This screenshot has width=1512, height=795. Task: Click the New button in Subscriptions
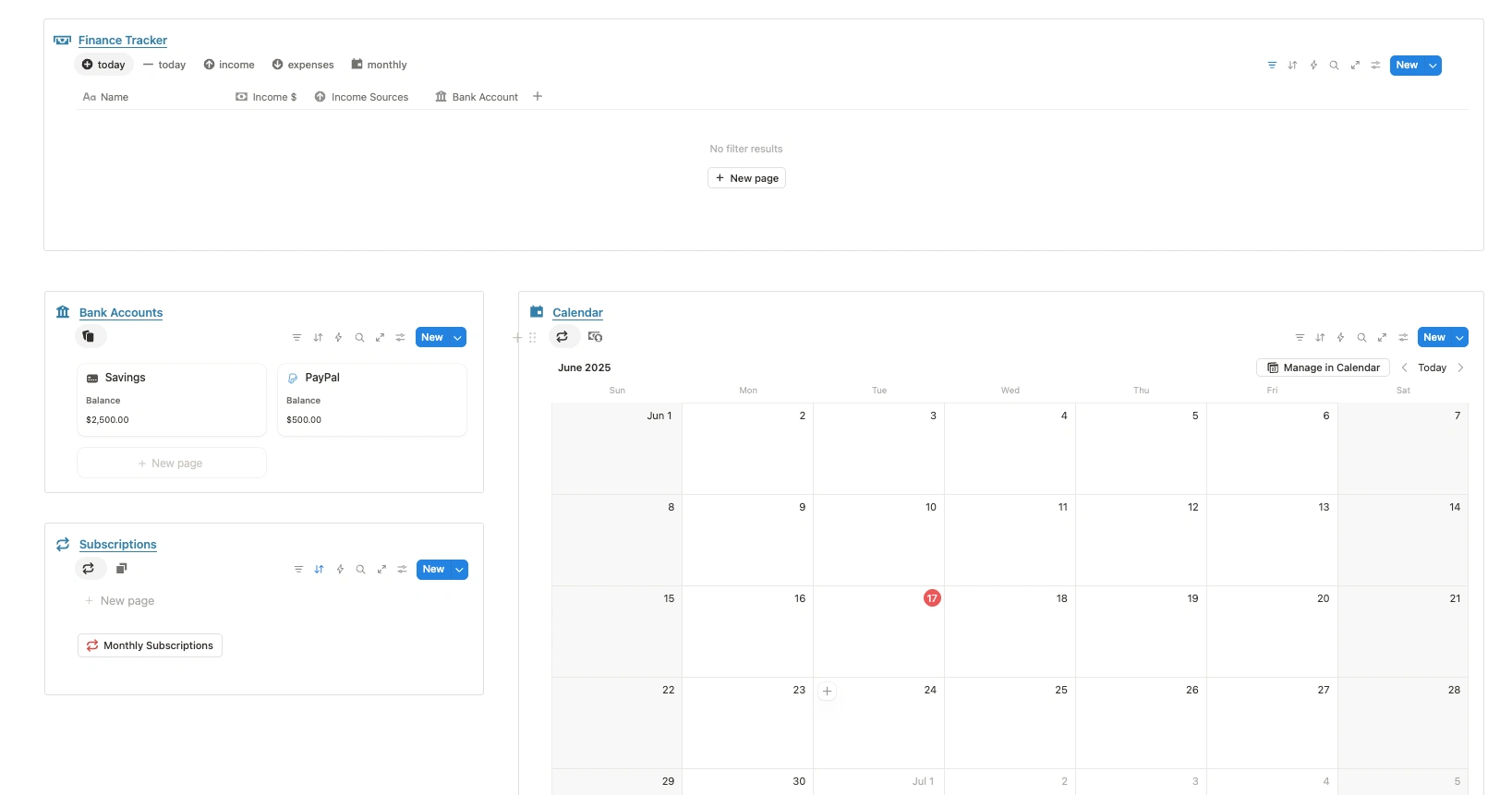(x=433, y=570)
